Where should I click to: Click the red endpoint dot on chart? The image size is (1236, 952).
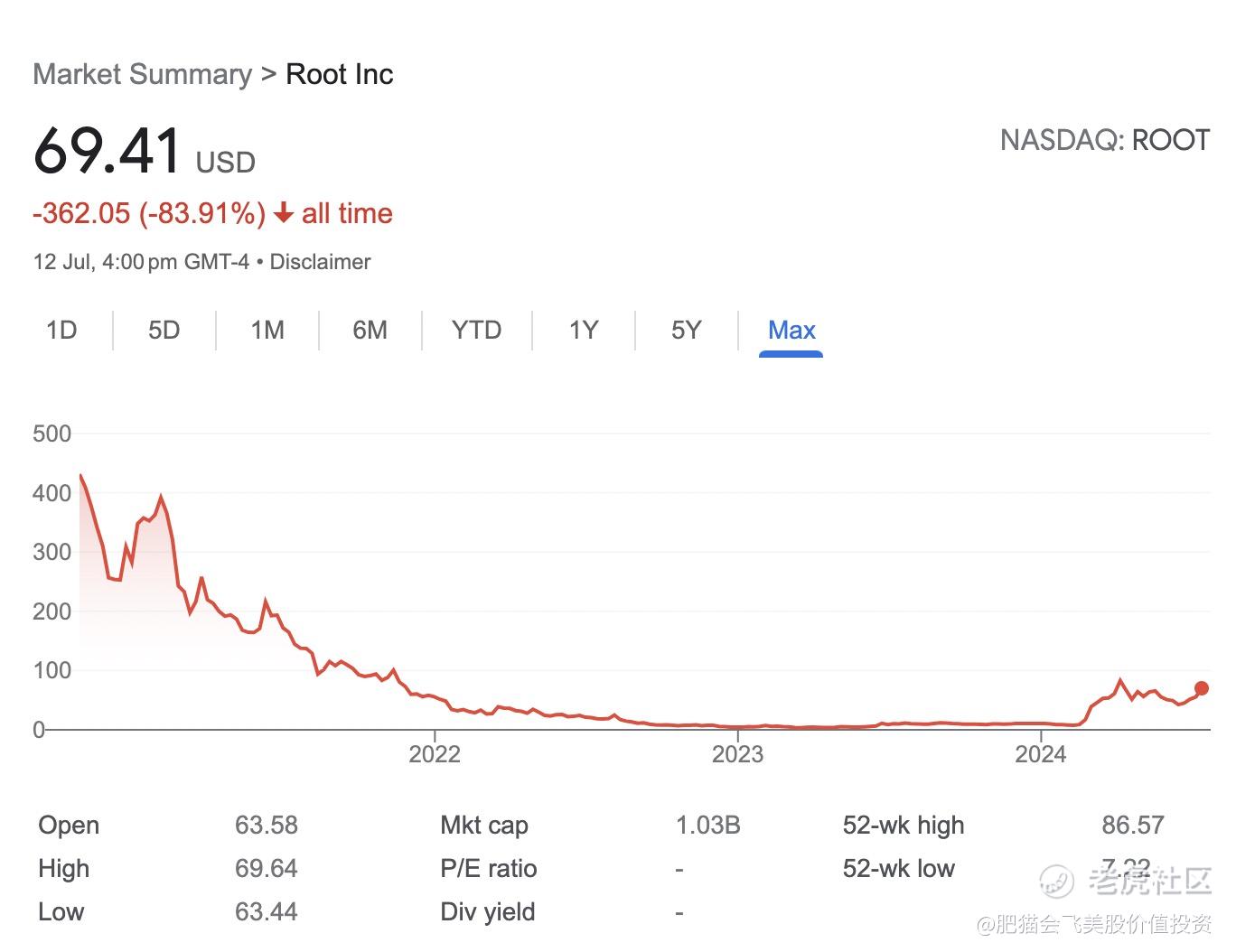click(1201, 688)
